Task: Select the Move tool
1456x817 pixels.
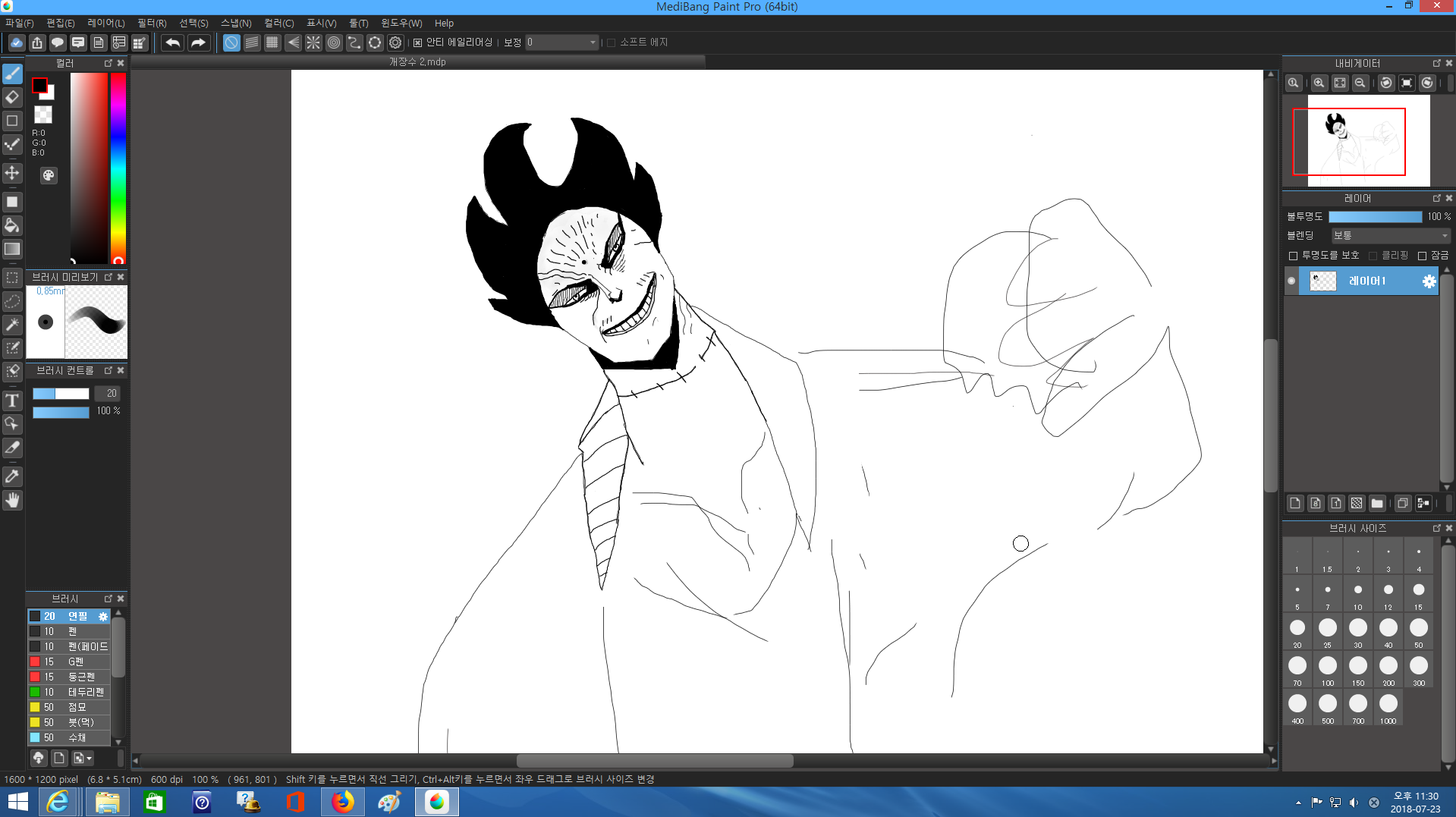Action: 12,173
